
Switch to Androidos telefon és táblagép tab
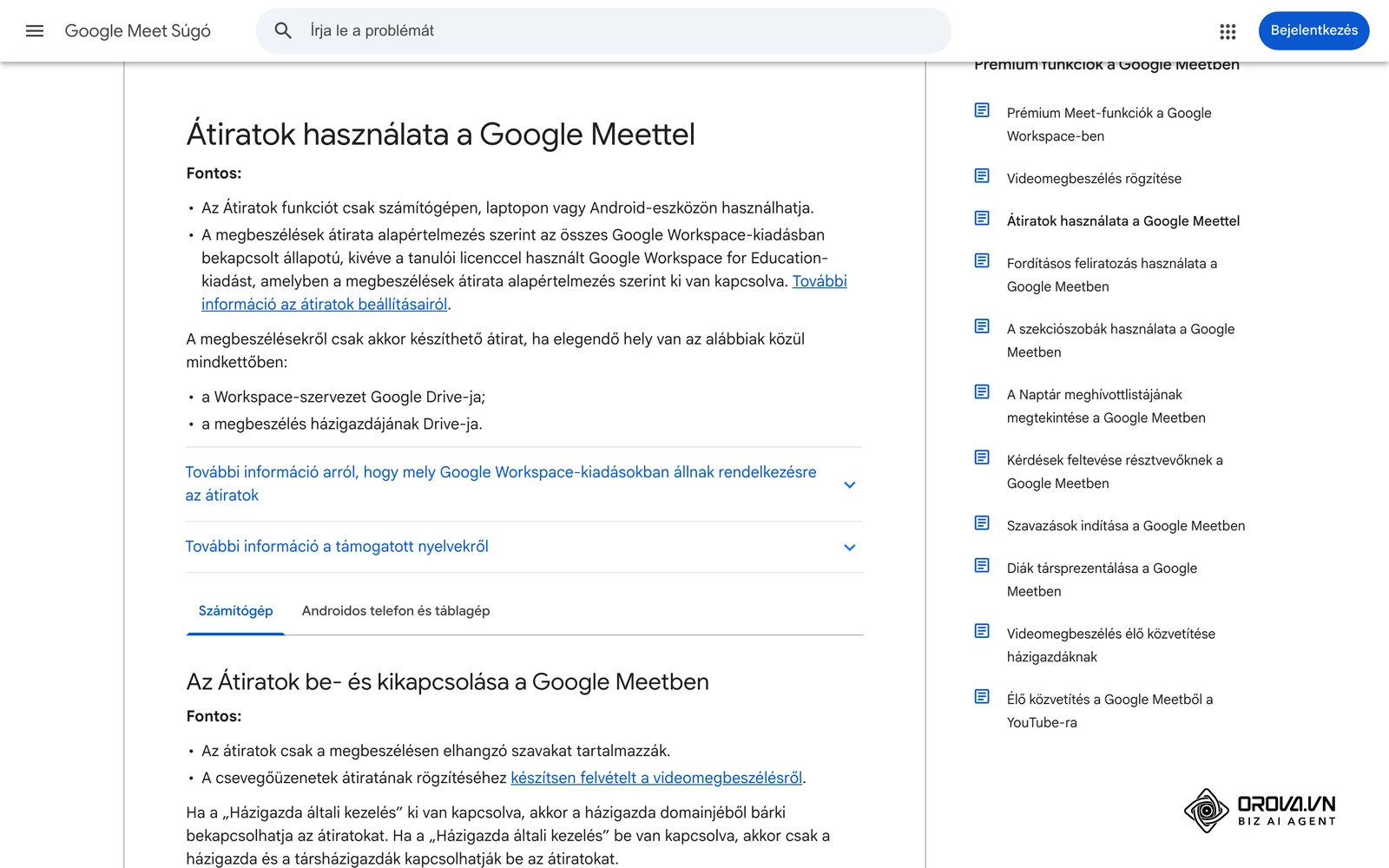click(x=396, y=611)
